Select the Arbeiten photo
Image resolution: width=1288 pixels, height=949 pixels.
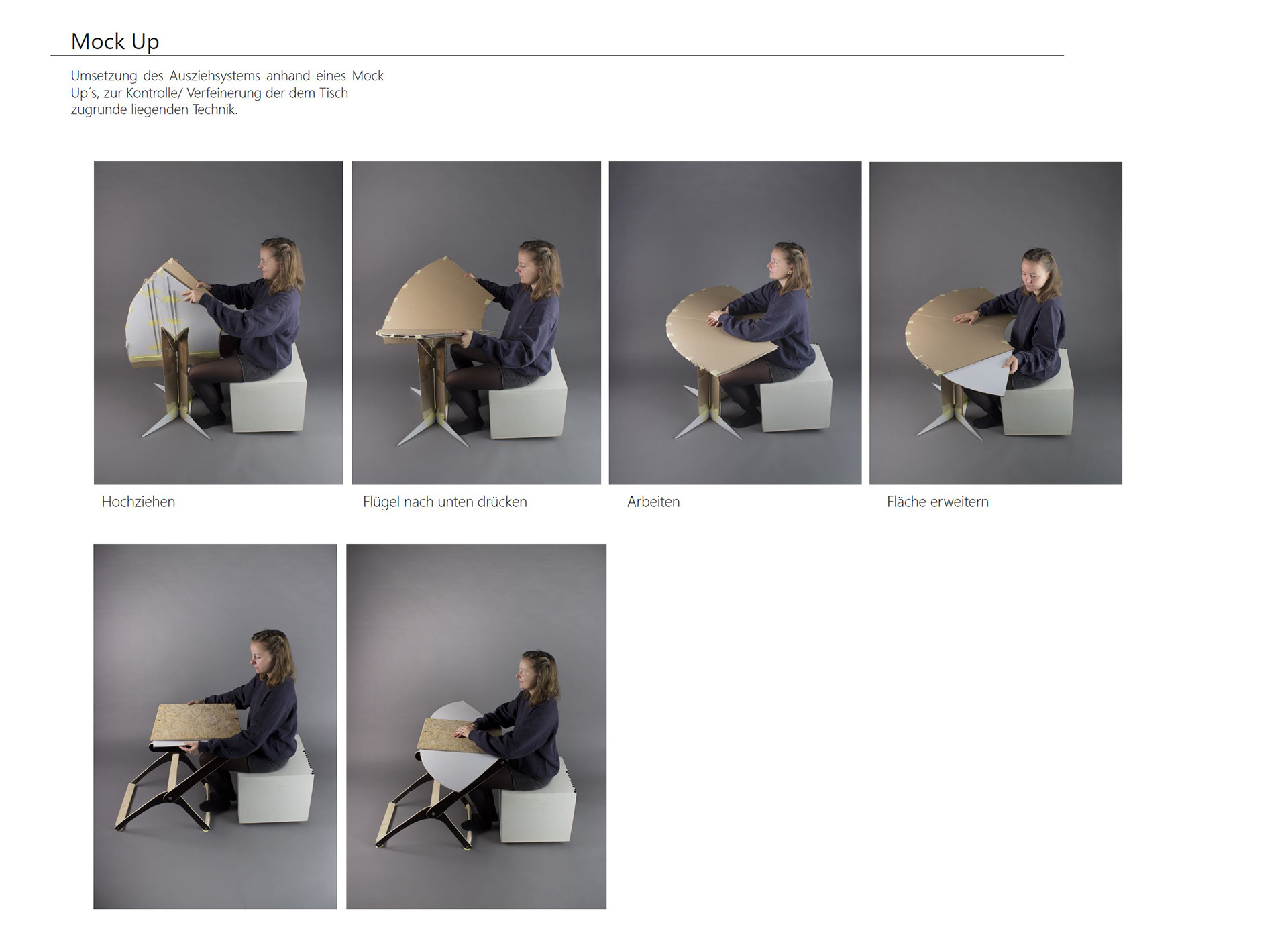pyautogui.click(x=735, y=323)
